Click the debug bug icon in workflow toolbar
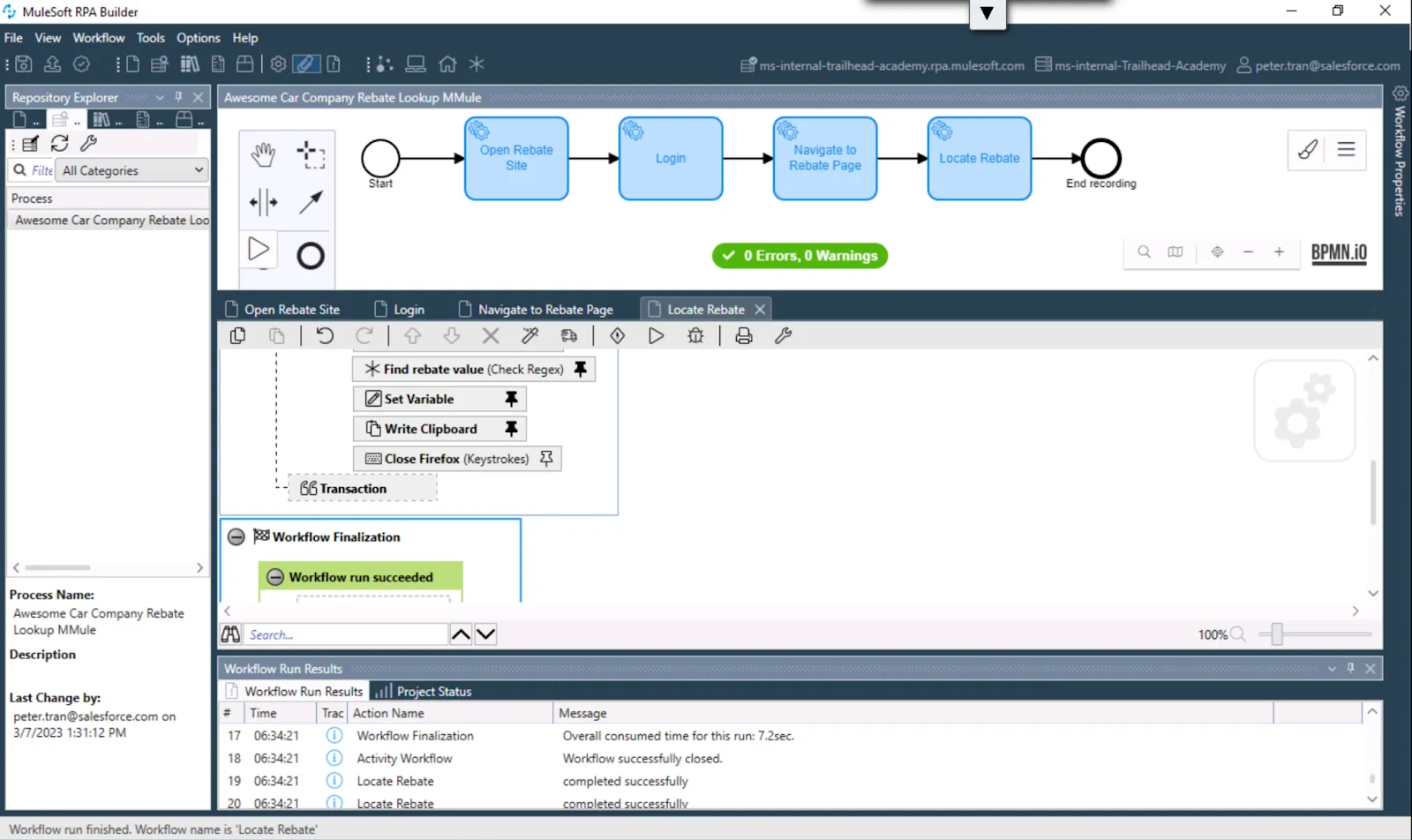The image size is (1412, 840). pos(695,336)
